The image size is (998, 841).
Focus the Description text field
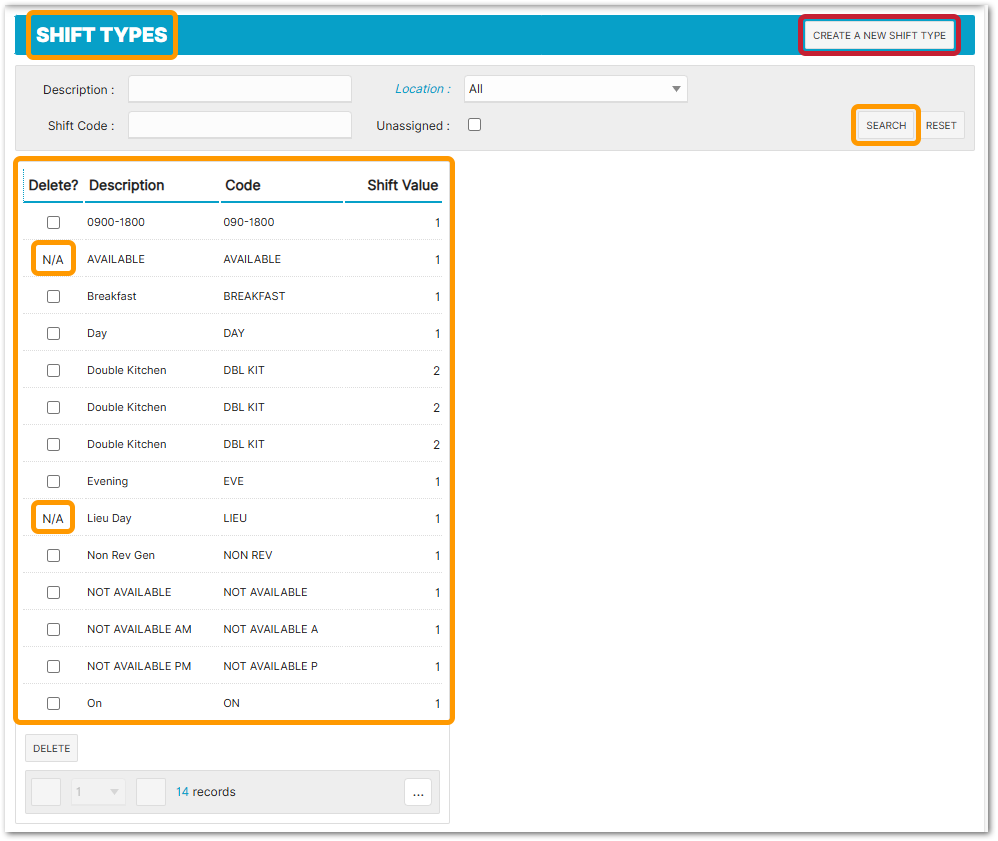(240, 89)
